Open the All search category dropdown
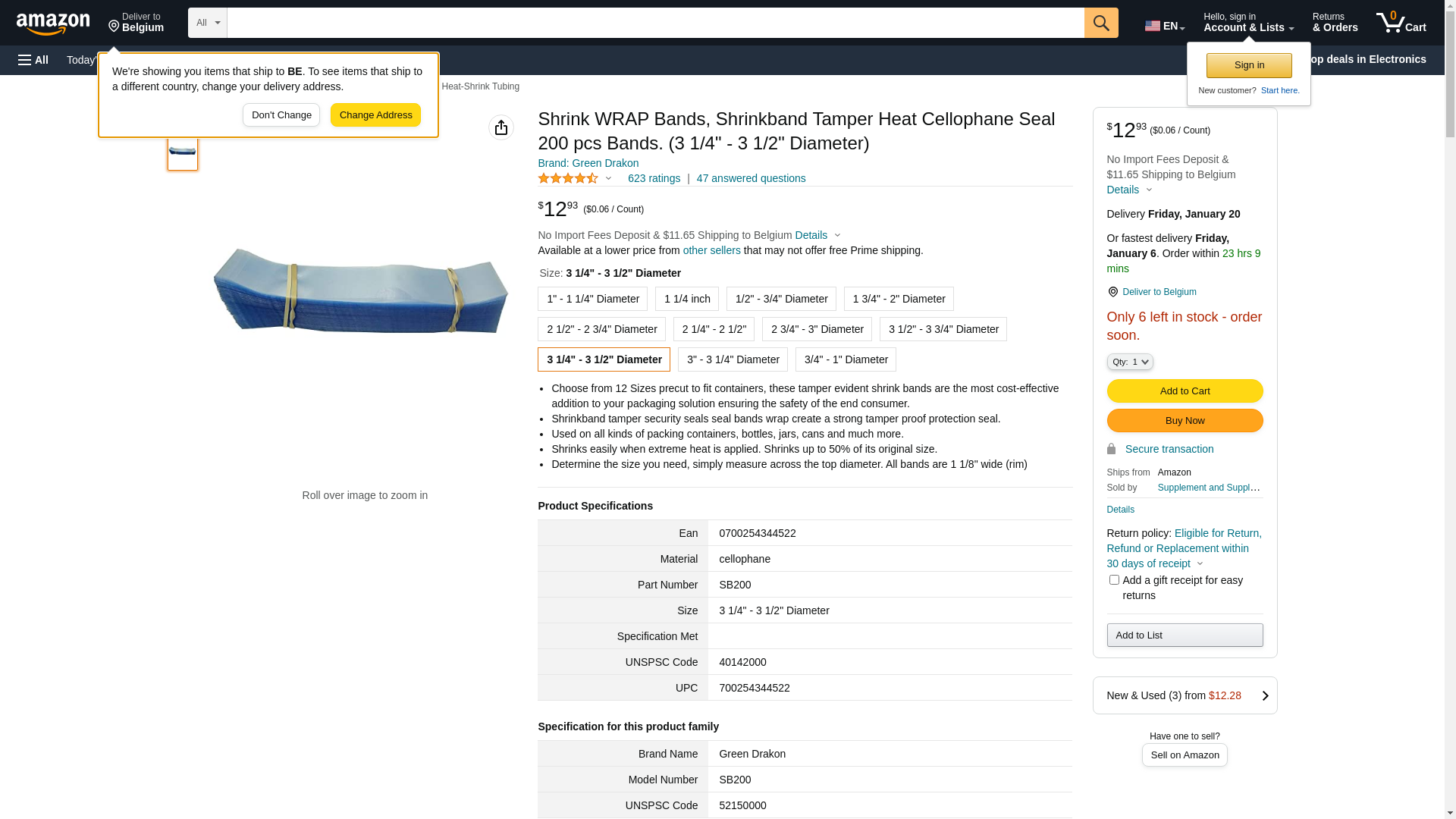1456x819 pixels. (208, 23)
